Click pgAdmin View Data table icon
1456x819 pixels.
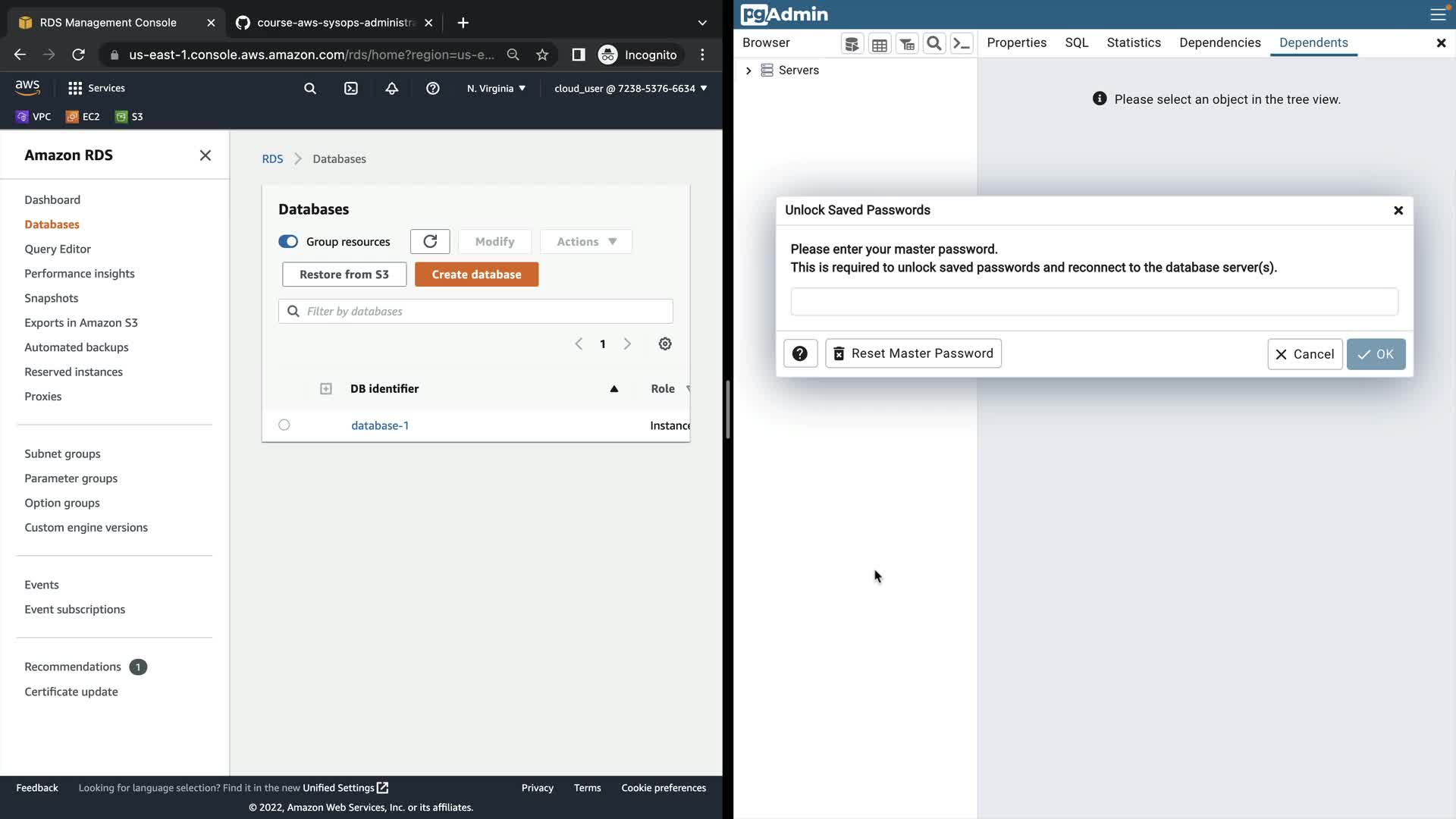point(879,44)
